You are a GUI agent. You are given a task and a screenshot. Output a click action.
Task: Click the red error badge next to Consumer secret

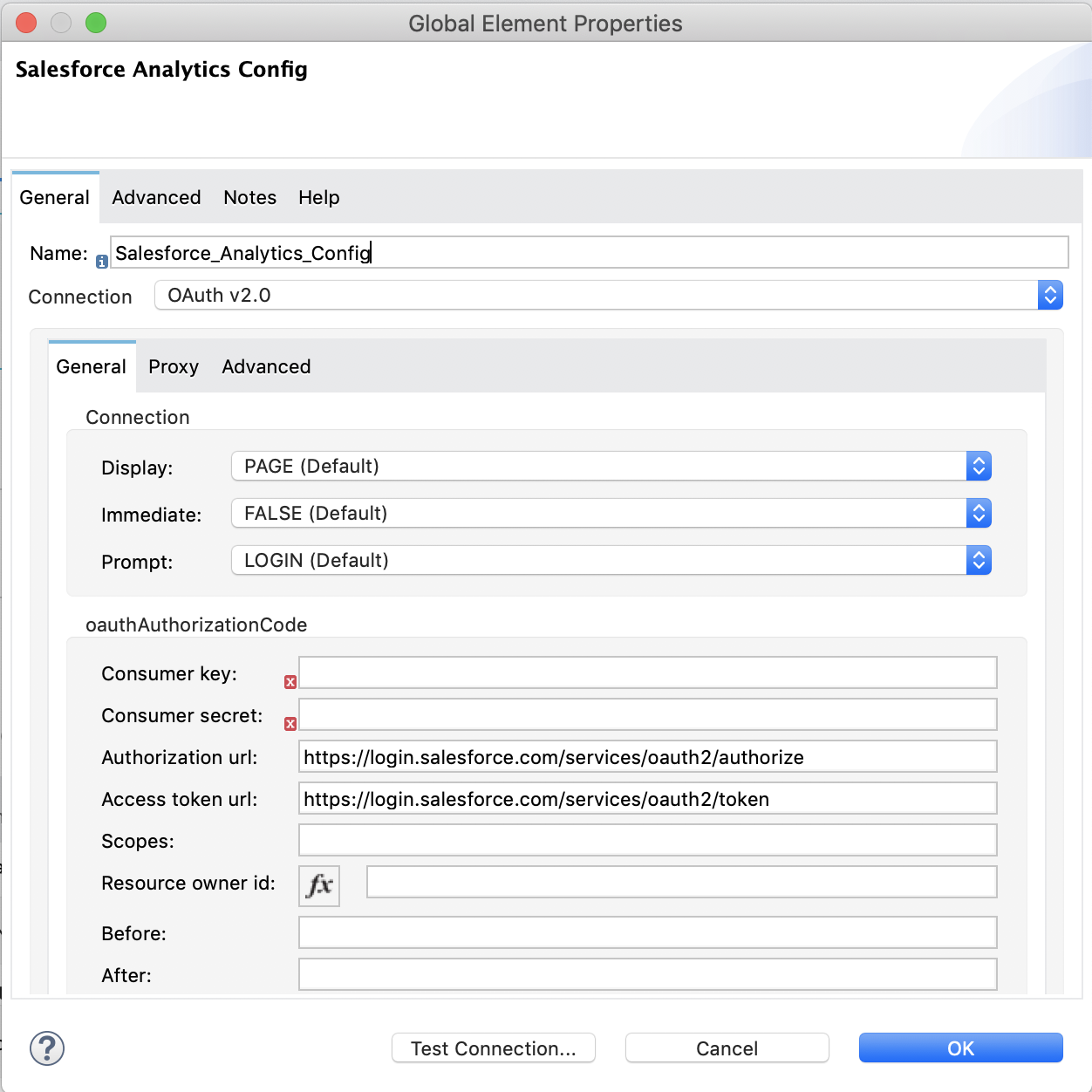pos(290,724)
